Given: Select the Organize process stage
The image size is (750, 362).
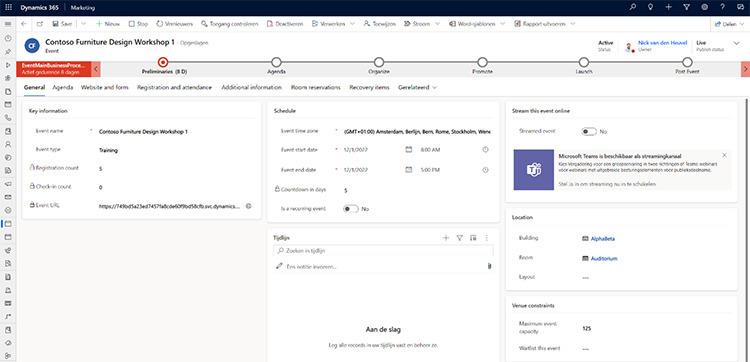Looking at the screenshot, I should coord(379,62).
